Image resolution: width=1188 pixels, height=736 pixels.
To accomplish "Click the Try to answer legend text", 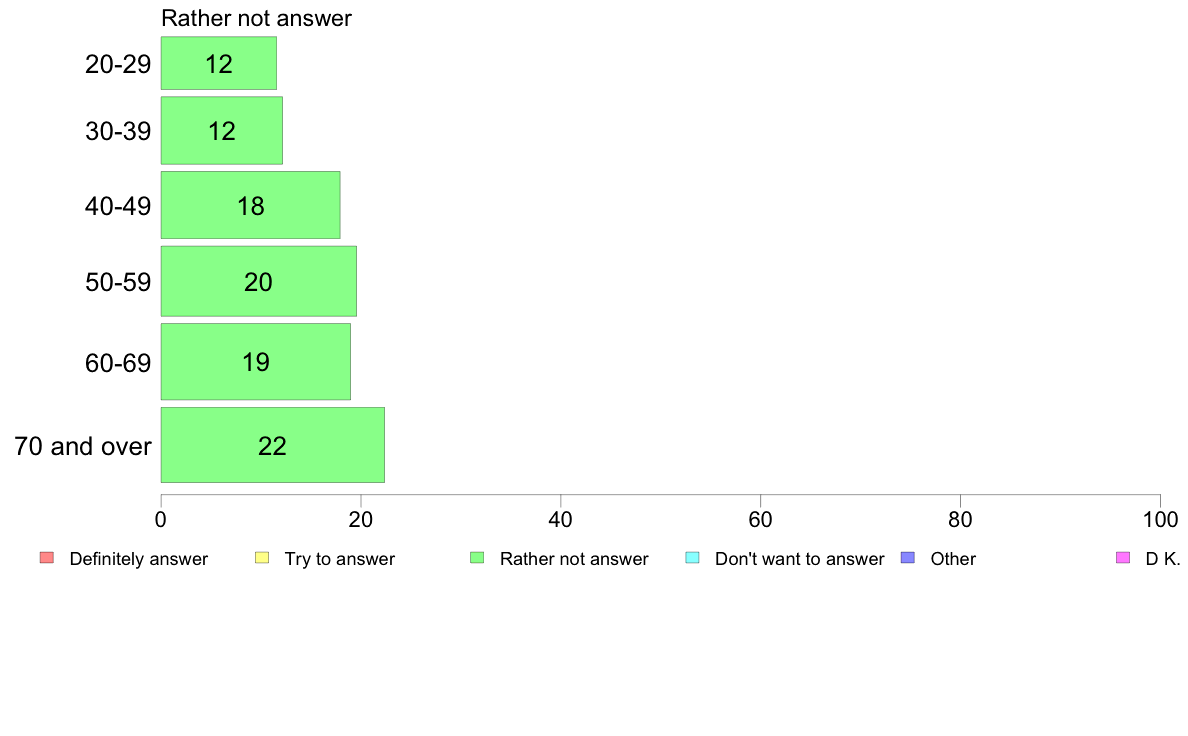I will (x=339, y=559).
